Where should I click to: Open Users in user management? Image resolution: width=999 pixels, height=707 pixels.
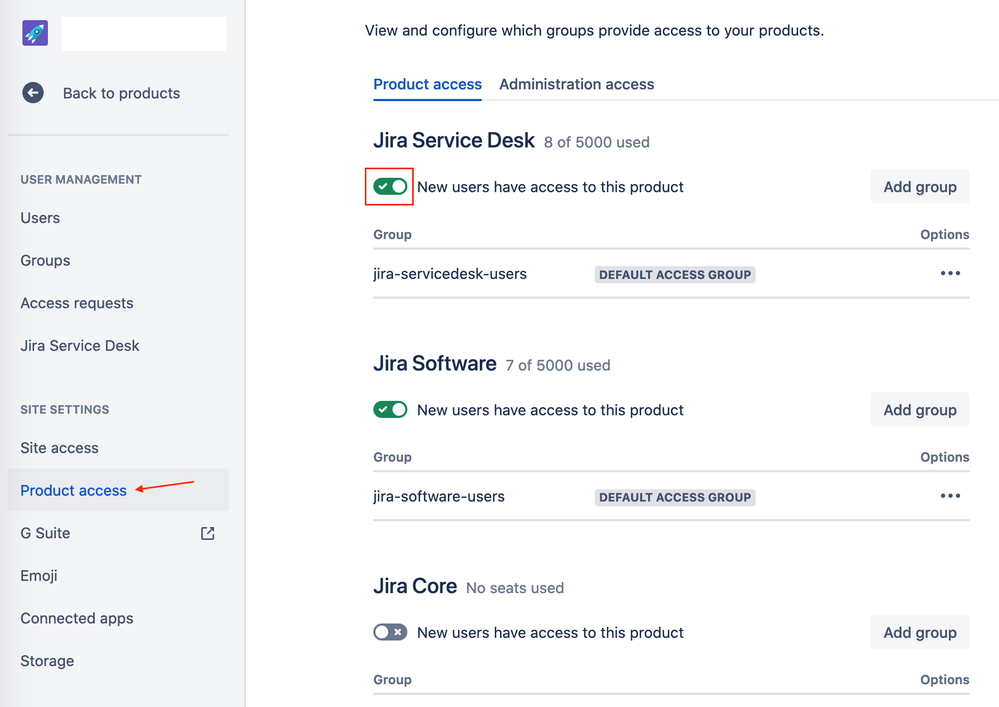(40, 218)
